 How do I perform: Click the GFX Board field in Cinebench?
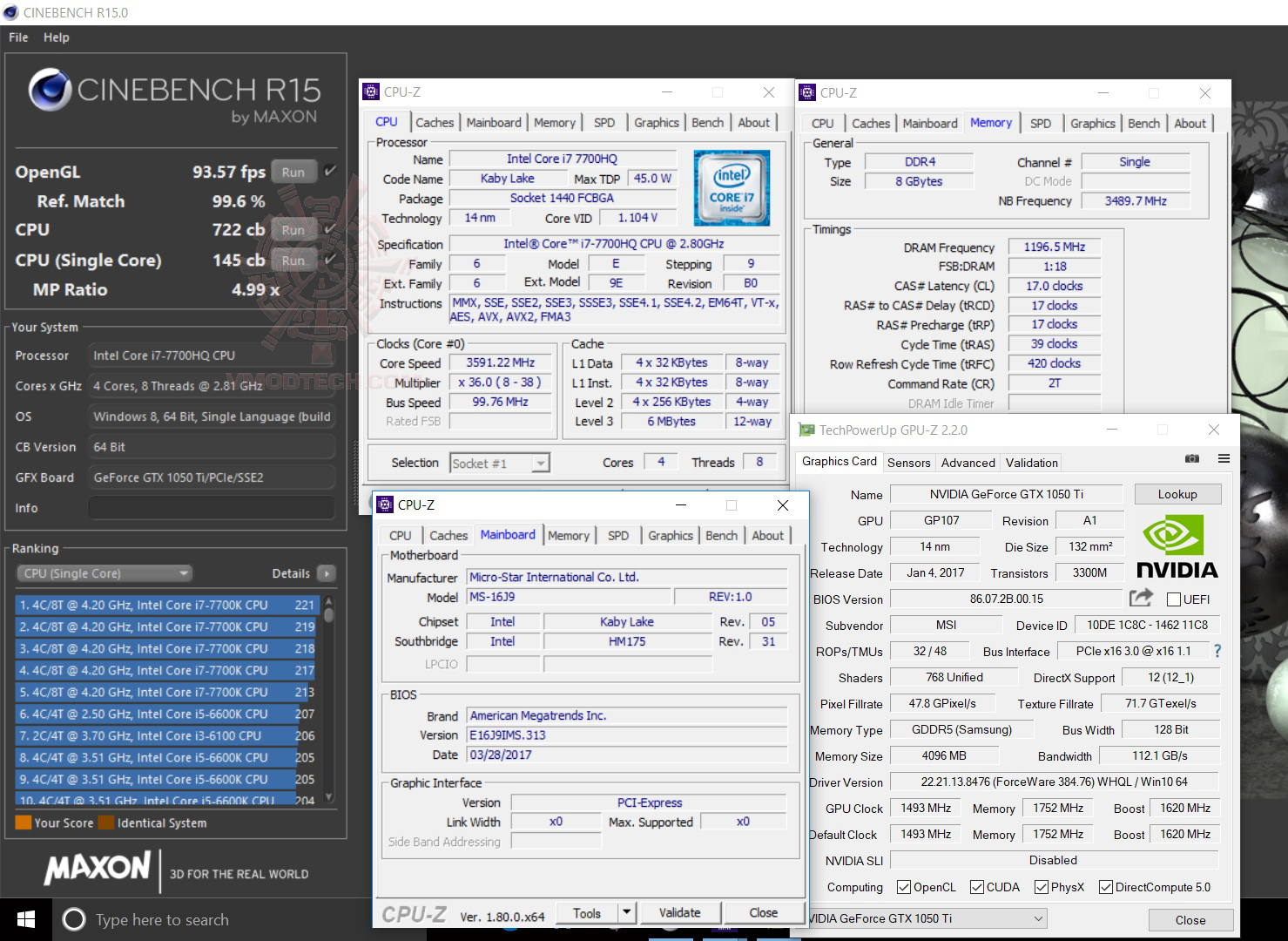pos(212,477)
